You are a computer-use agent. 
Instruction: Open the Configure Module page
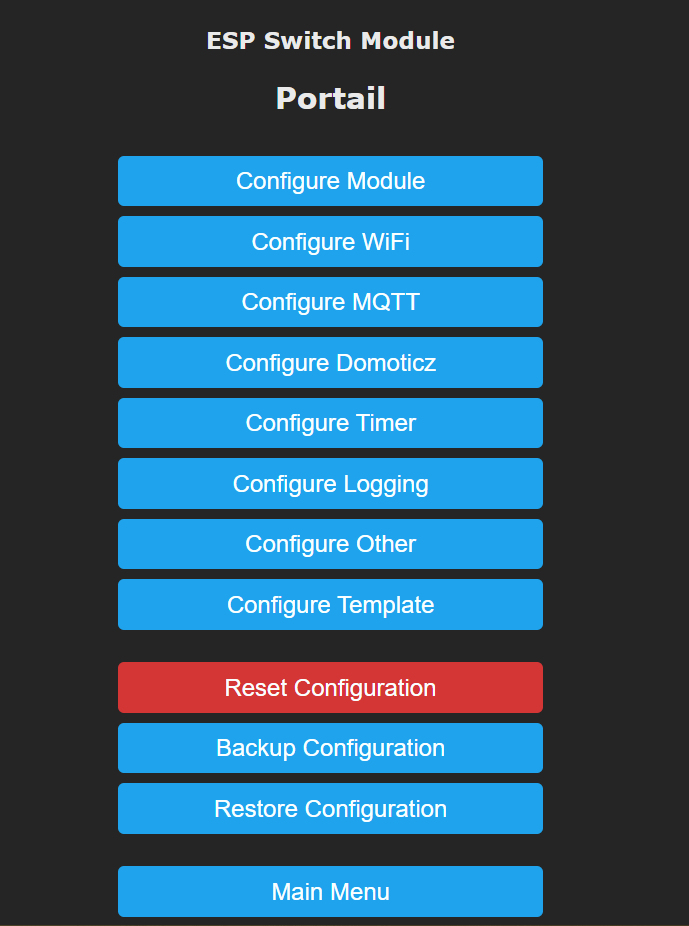pos(330,181)
